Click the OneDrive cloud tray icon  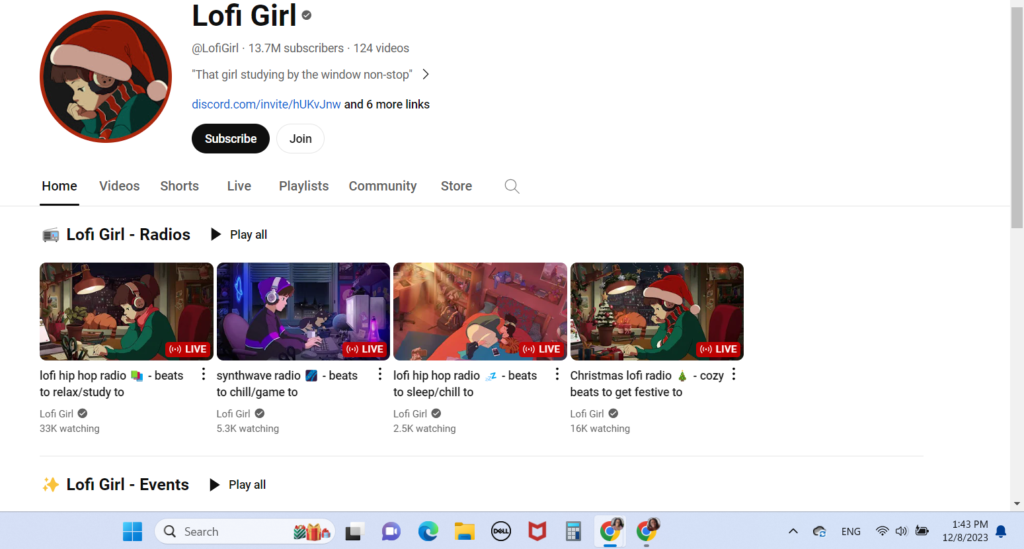point(820,531)
